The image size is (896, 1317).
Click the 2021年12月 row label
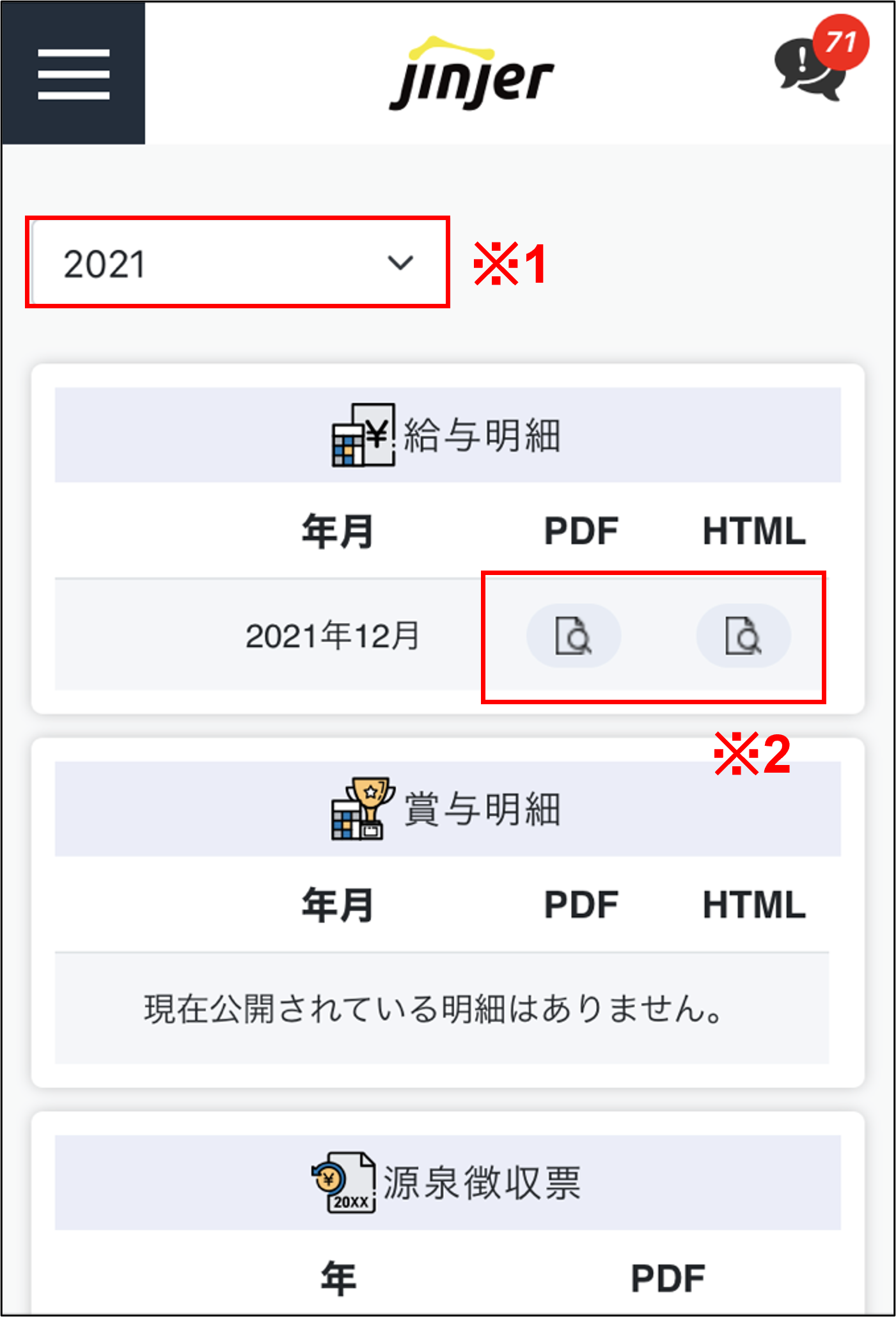333,636
